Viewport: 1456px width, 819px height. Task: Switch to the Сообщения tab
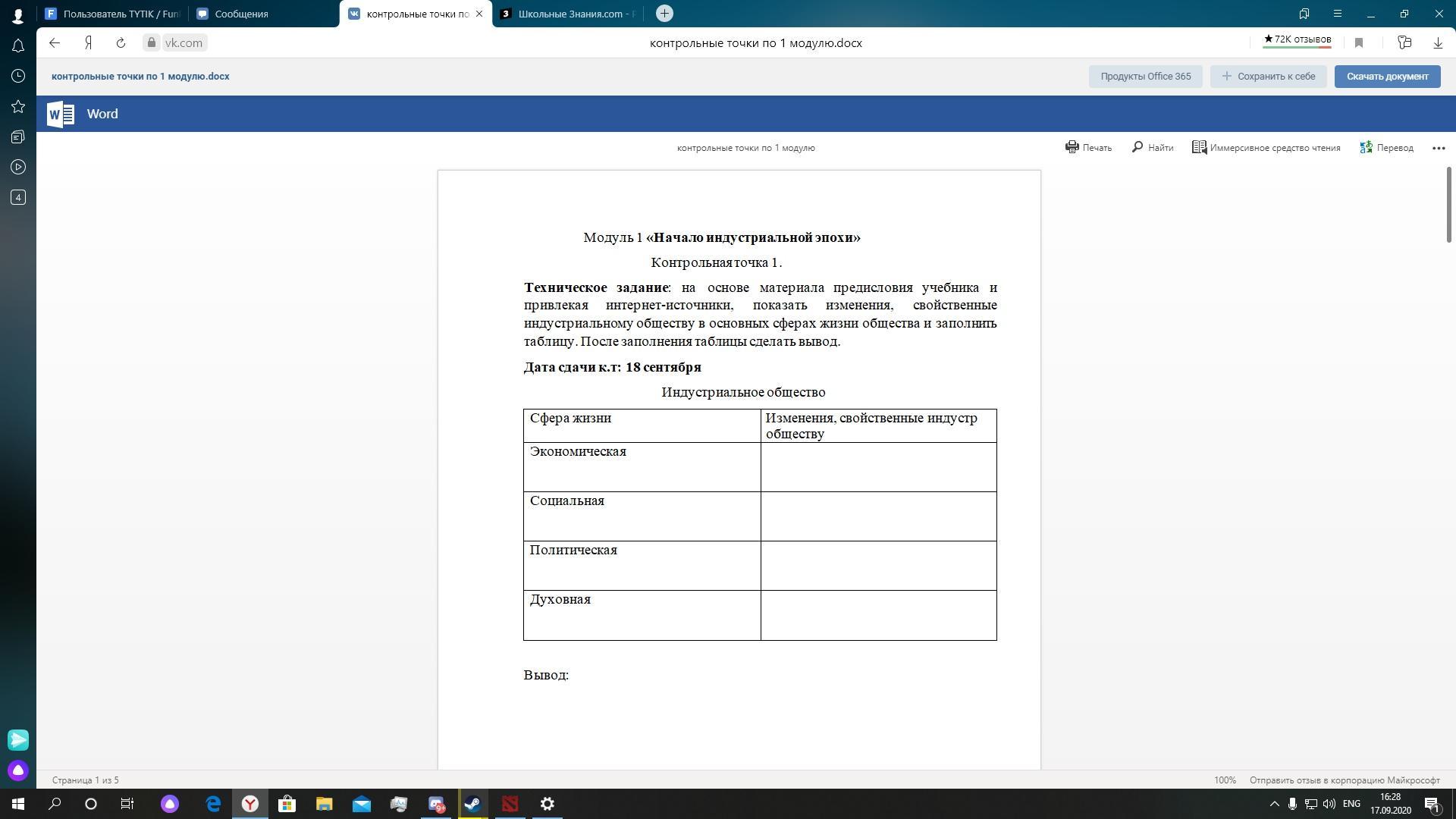pyautogui.click(x=241, y=14)
